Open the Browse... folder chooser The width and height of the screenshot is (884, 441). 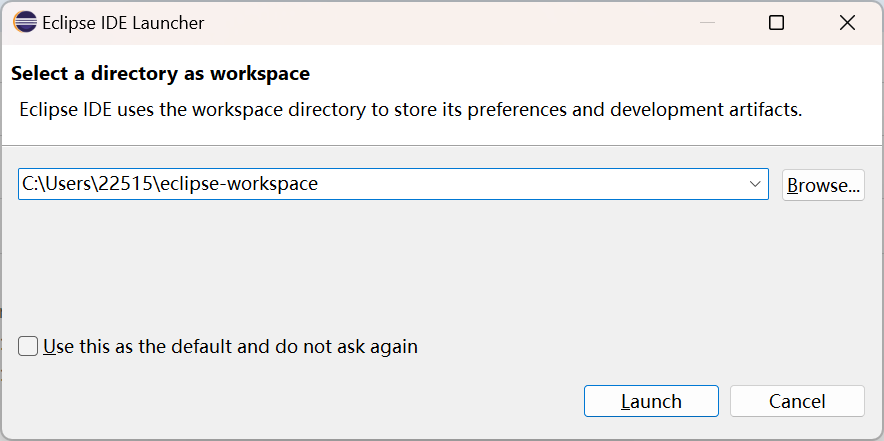(822, 185)
